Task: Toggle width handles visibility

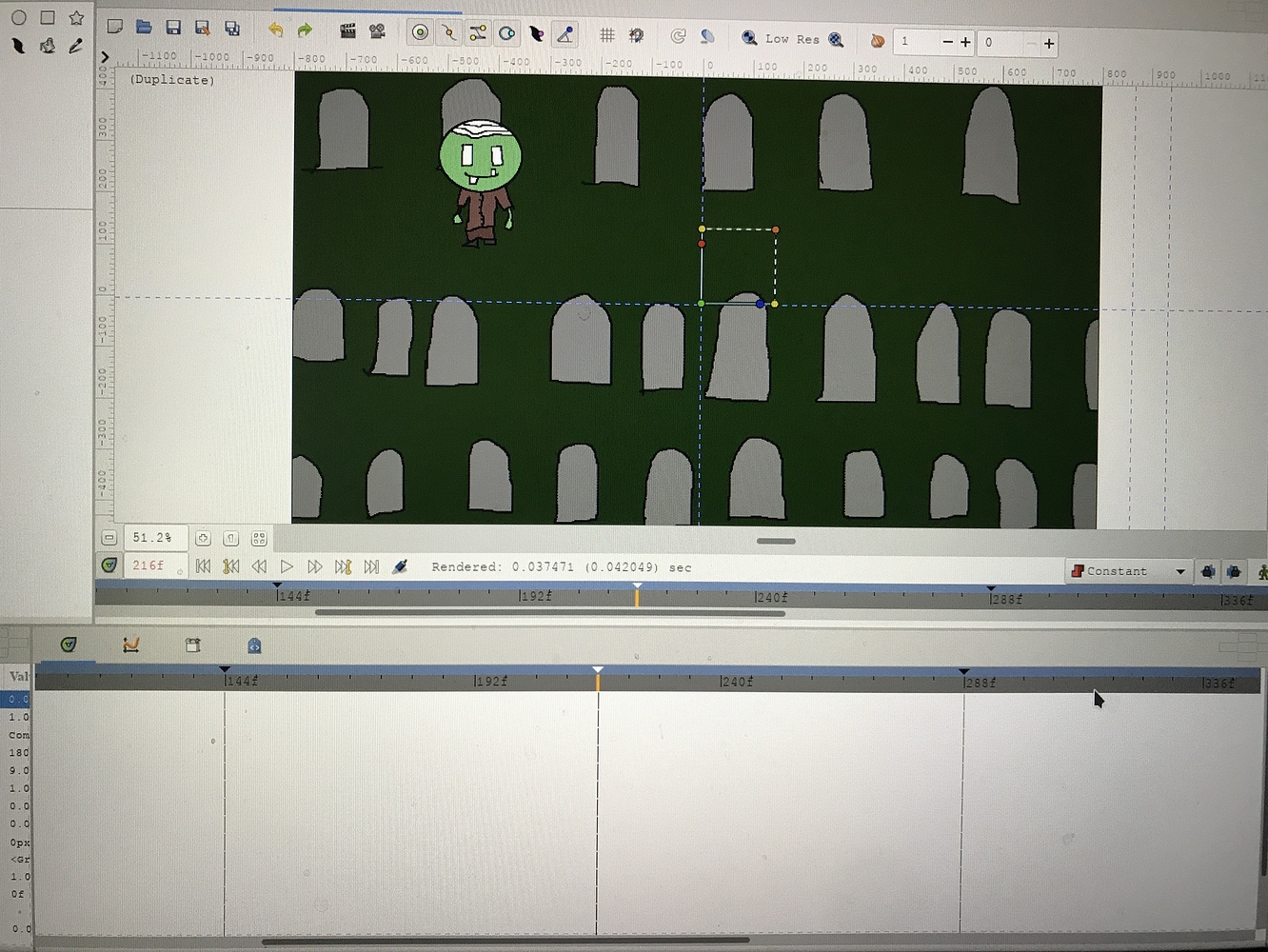Action: (x=537, y=34)
